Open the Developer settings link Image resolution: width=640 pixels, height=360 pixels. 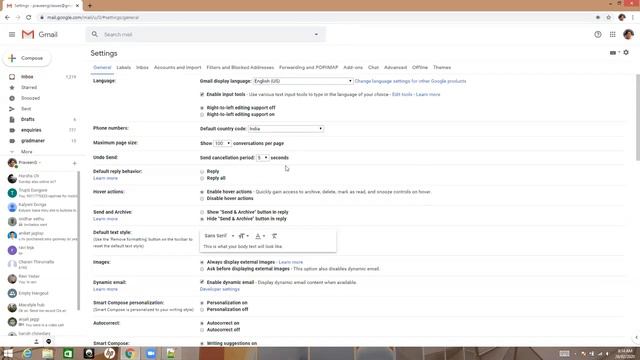click(x=220, y=289)
